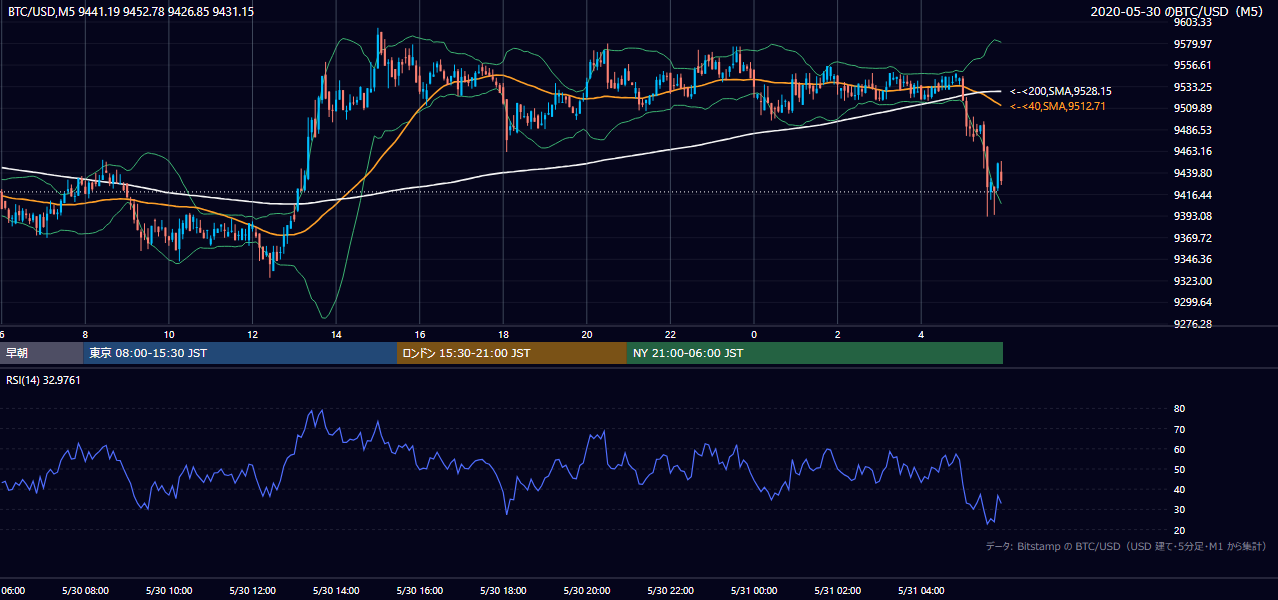This screenshot has height=600, width=1278.
Task: Click the '2020-05-30 のBTC/USD (M5)' chart title
Action: tap(1179, 12)
